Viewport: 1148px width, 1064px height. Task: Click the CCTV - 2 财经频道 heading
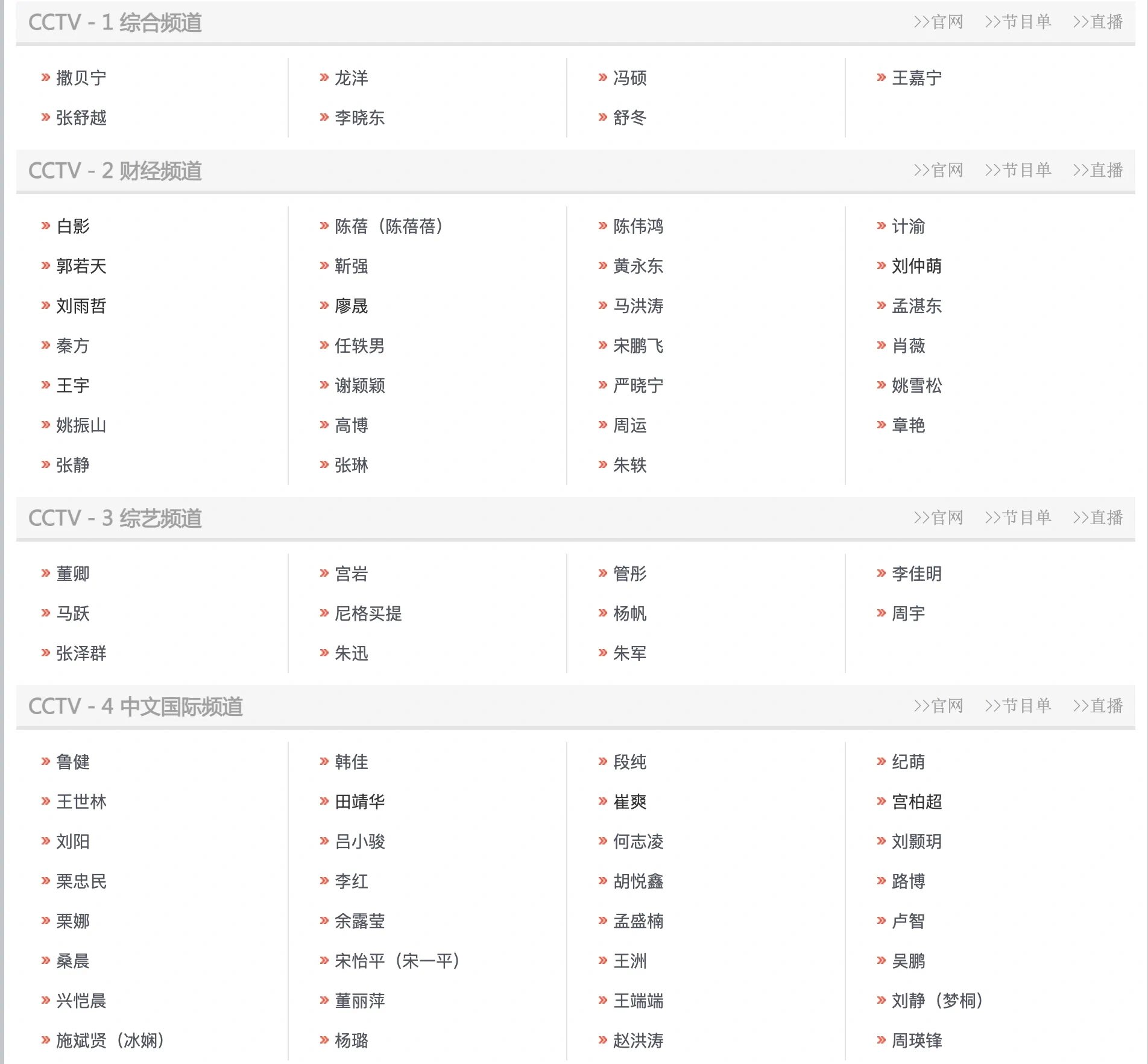point(115,171)
